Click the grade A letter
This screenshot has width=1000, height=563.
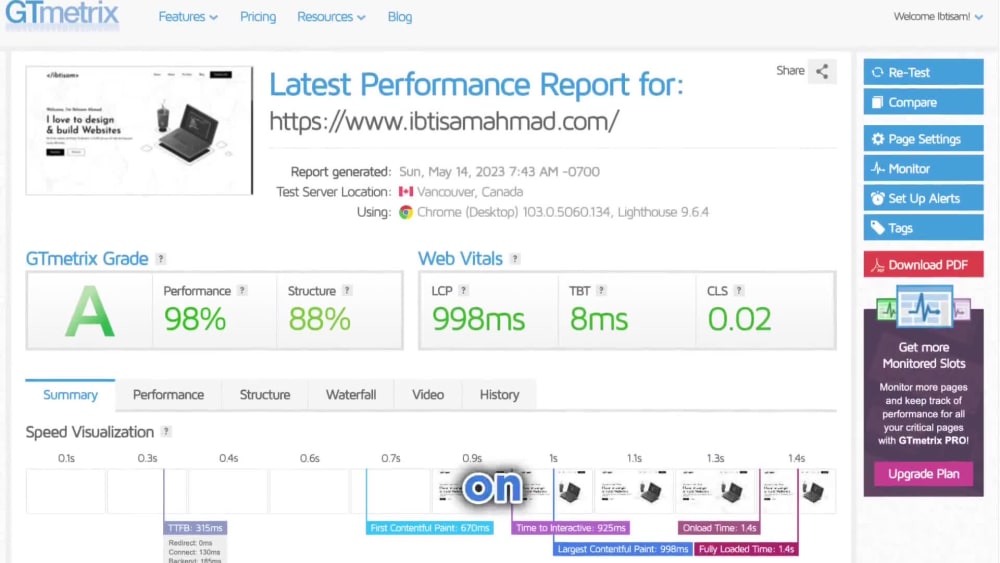[89, 311]
